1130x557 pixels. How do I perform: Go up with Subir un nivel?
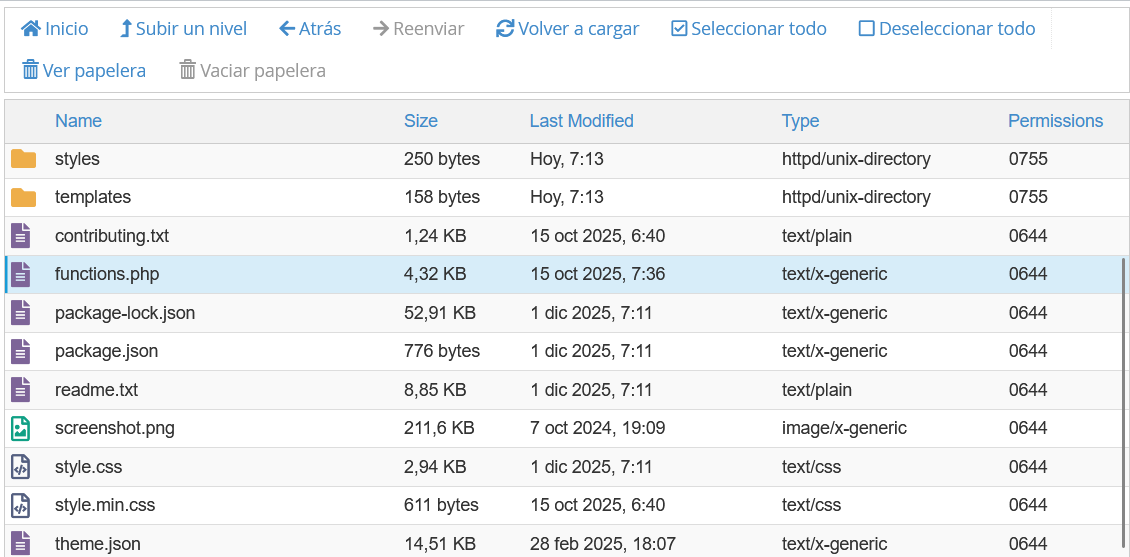(x=183, y=29)
